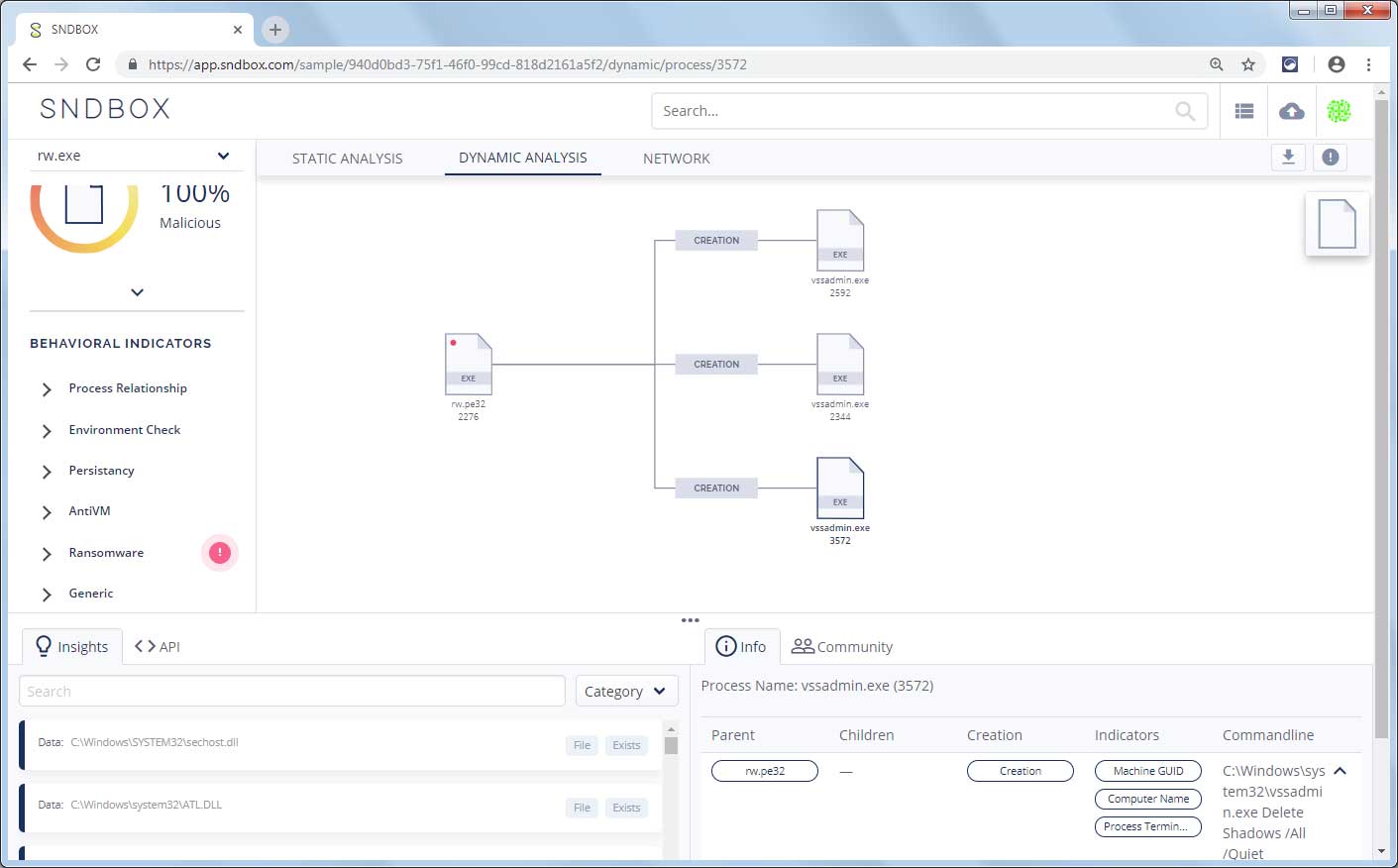Click the rw.pe32 parent button
This screenshot has width=1398, height=868.
[x=765, y=771]
